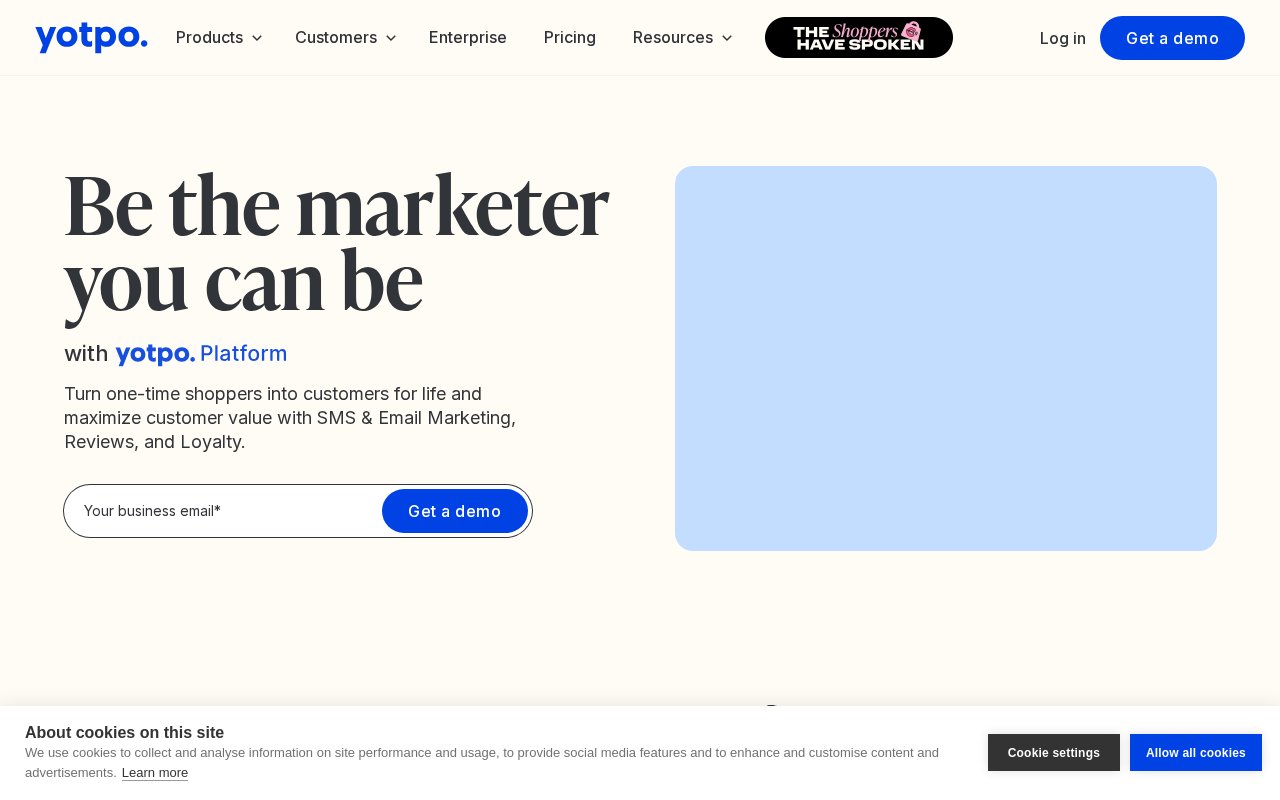Expand the Customers dropdown chevron

(x=391, y=38)
